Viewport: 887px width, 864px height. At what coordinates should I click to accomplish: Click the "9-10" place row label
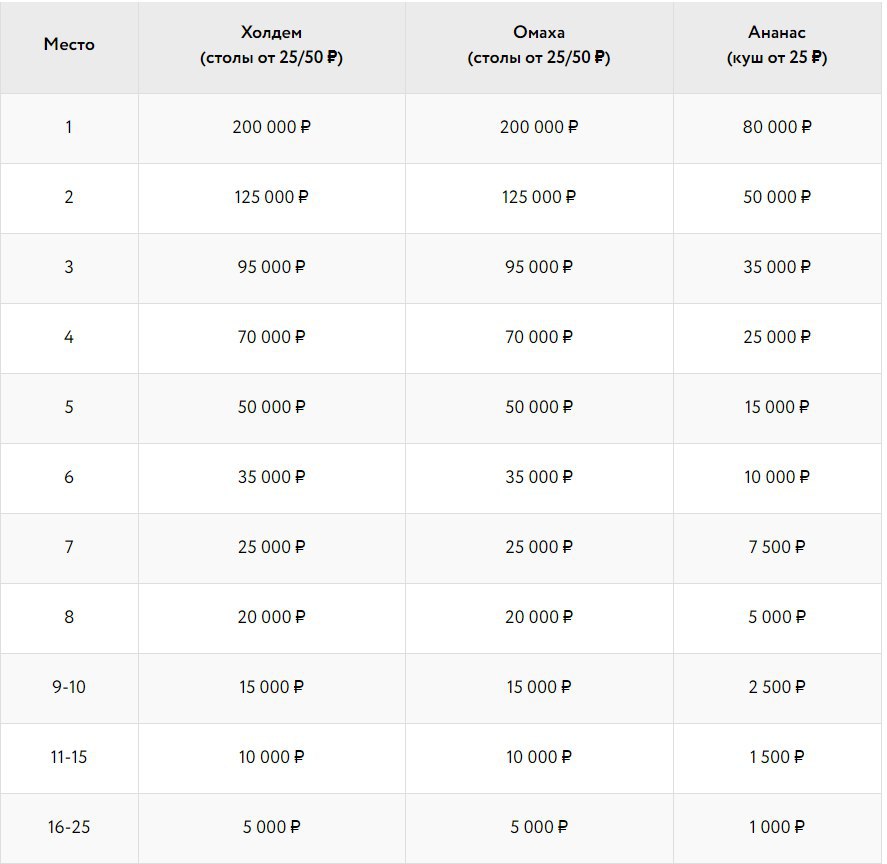[69, 687]
